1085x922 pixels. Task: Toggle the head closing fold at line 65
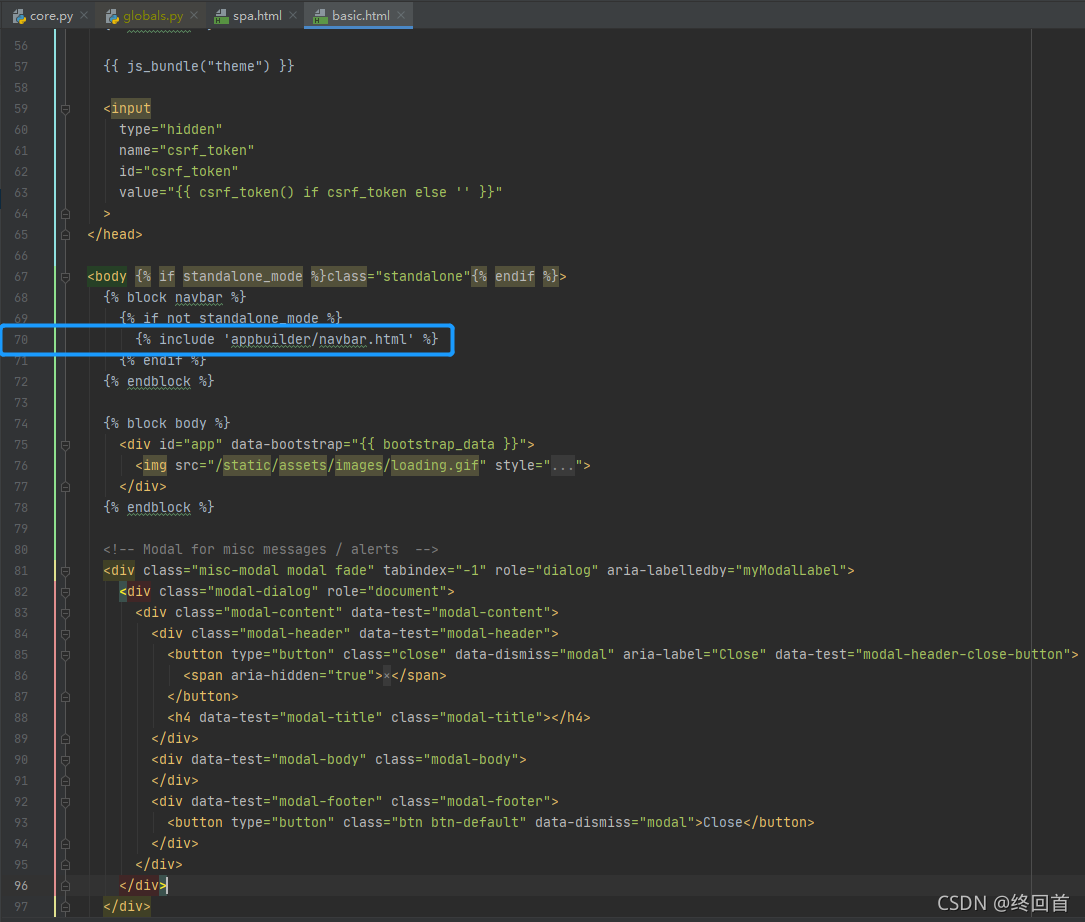tap(65, 235)
